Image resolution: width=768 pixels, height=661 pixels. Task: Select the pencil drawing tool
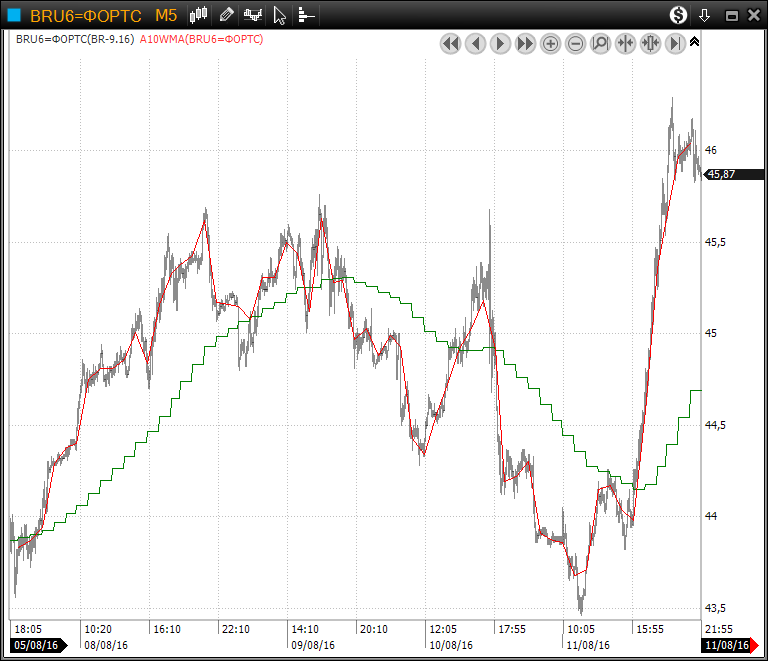tap(227, 15)
